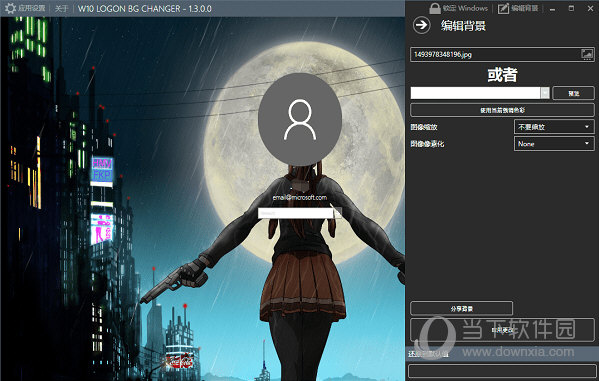
Task: Open the 图像缩放 (image scaling) dropdown
Action: coord(554,126)
